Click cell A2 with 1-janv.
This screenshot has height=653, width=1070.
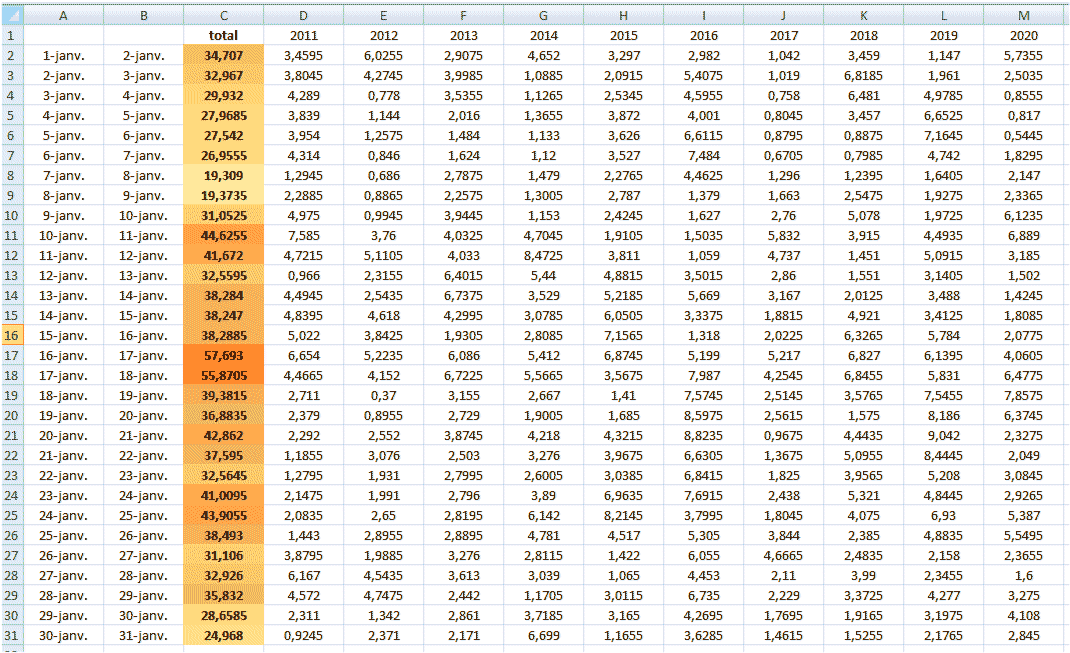click(63, 55)
